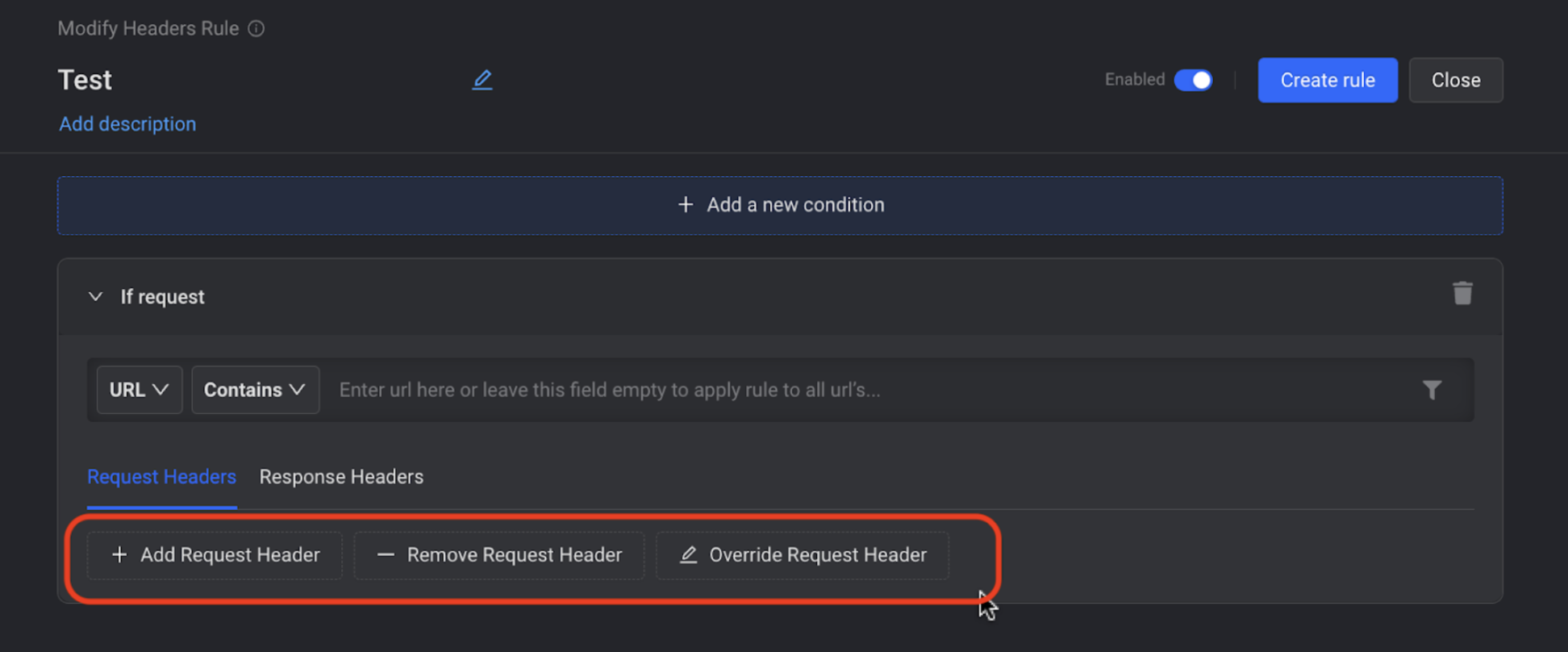Click the plus icon in Add Request Header
Image resolution: width=1568 pixels, height=652 pixels.
point(119,555)
